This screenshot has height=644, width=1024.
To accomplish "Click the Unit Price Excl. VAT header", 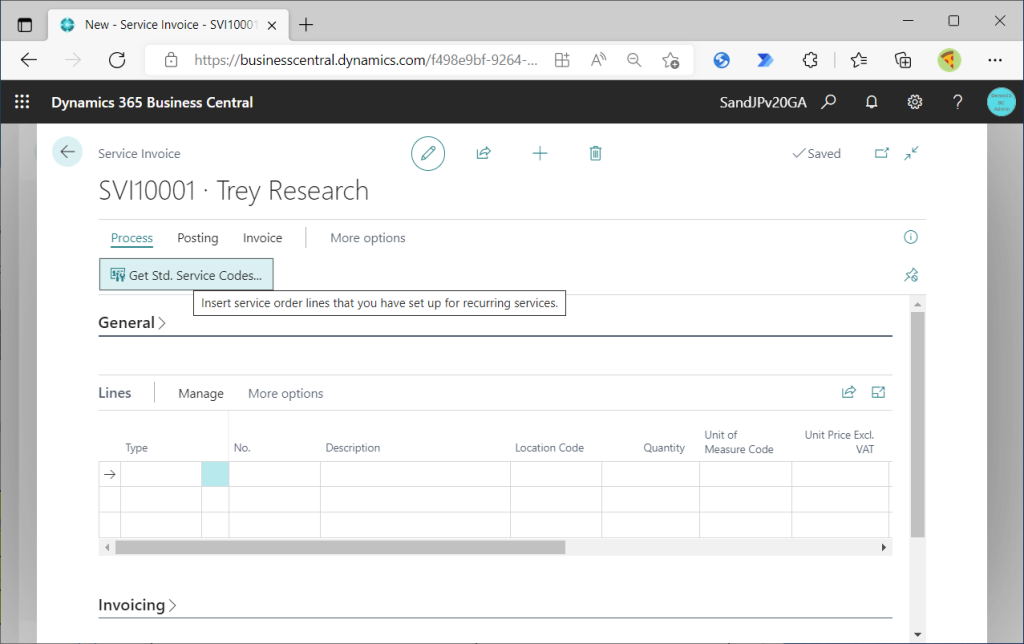I will coord(839,442).
